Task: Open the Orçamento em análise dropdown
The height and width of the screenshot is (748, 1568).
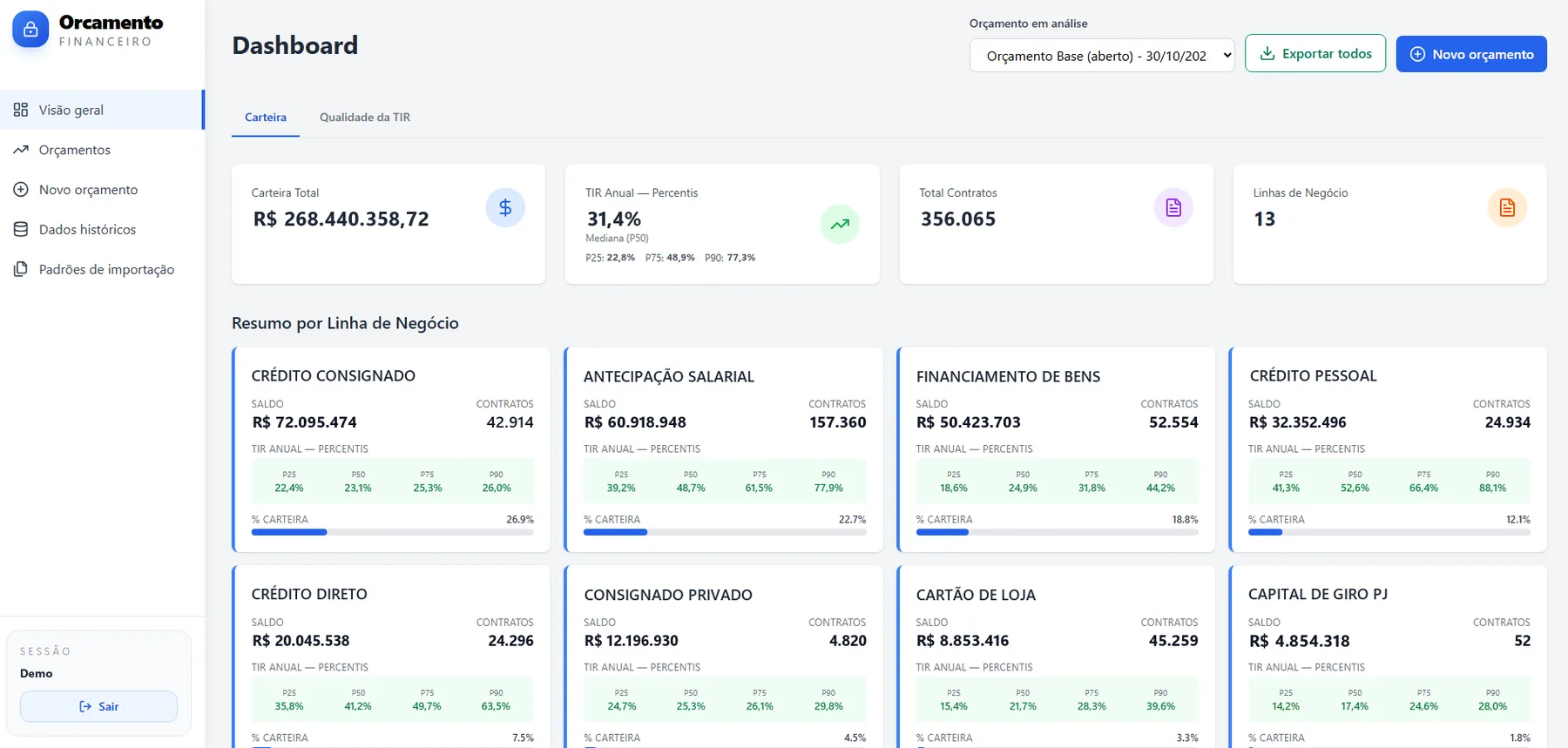Action: 1102,56
